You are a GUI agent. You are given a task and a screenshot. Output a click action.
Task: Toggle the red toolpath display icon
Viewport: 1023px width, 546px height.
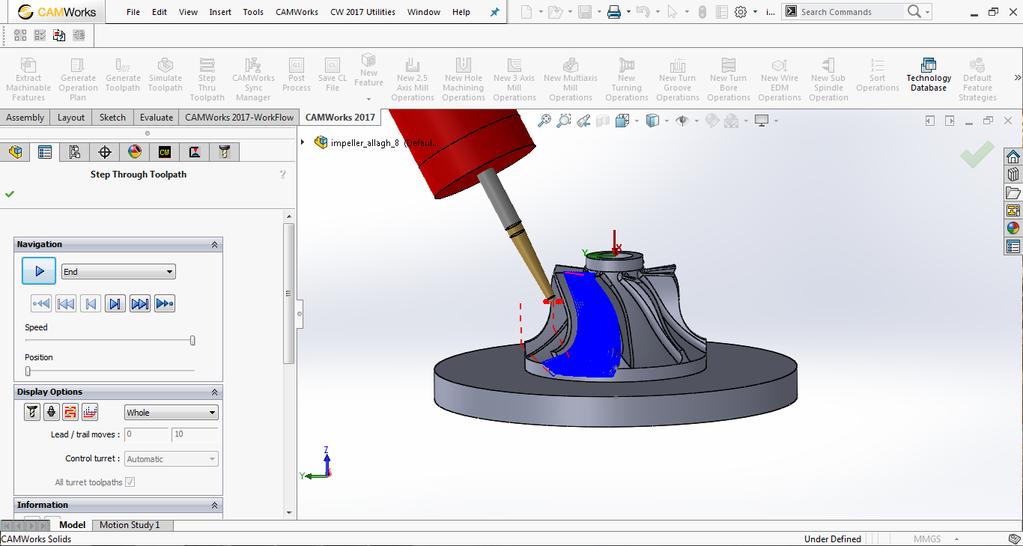click(x=70, y=412)
